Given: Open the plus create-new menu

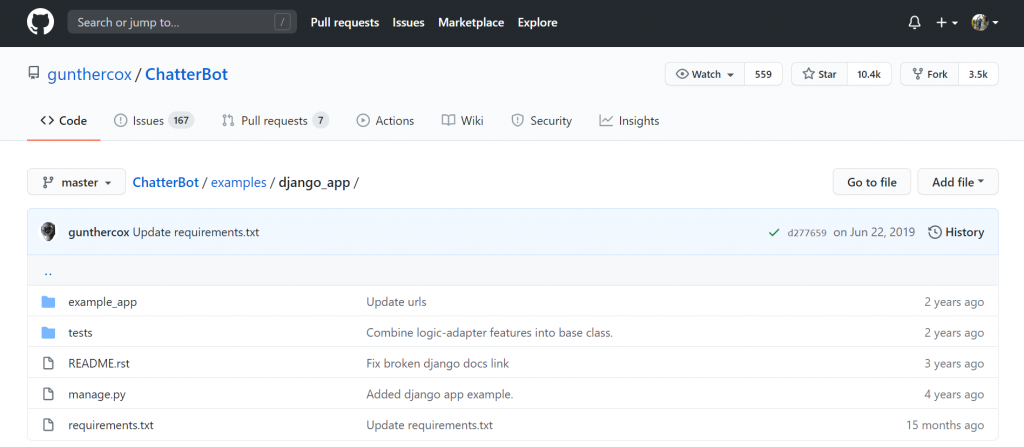Looking at the screenshot, I should pos(946,23).
